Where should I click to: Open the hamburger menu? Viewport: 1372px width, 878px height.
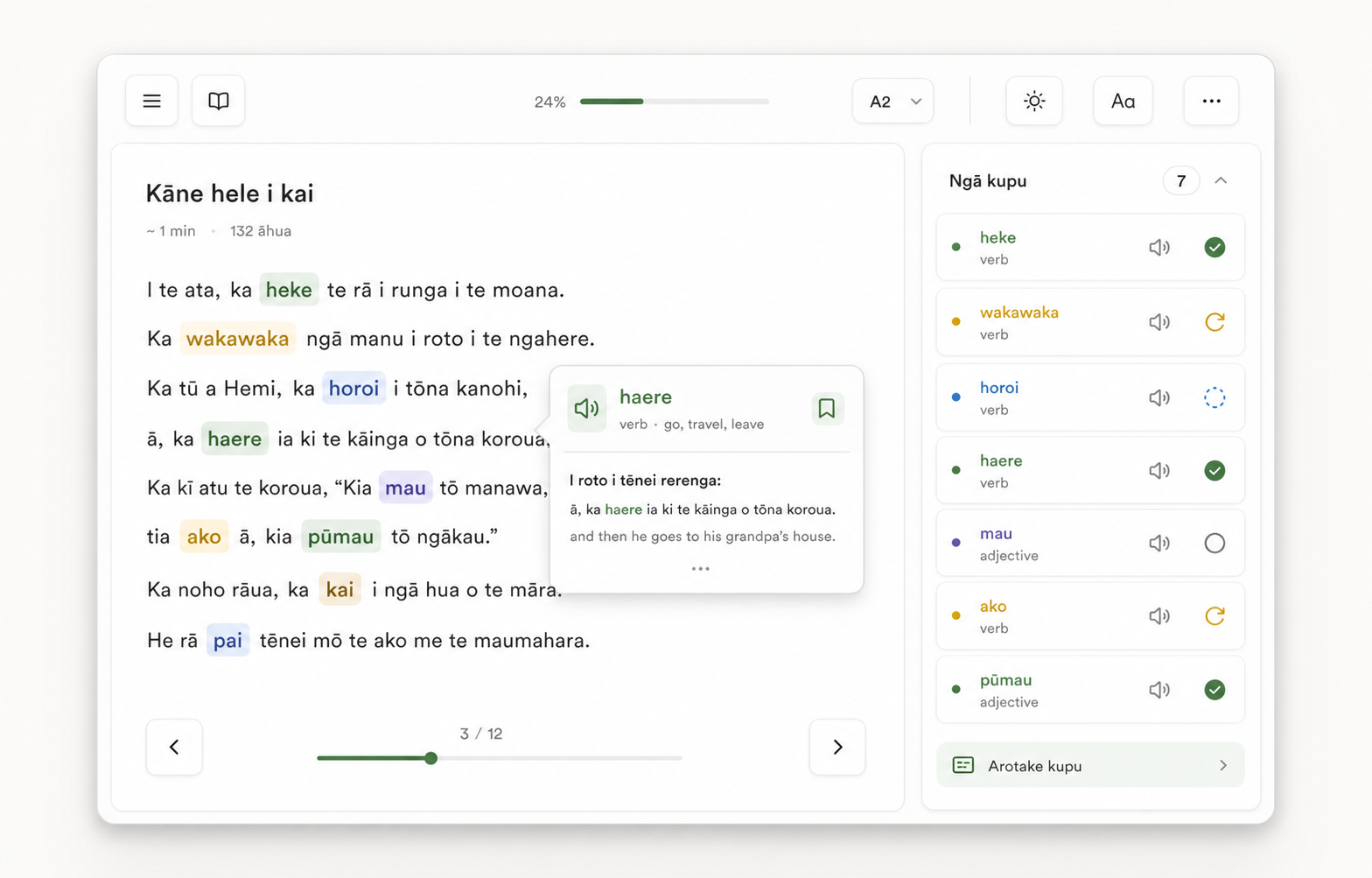click(x=151, y=101)
